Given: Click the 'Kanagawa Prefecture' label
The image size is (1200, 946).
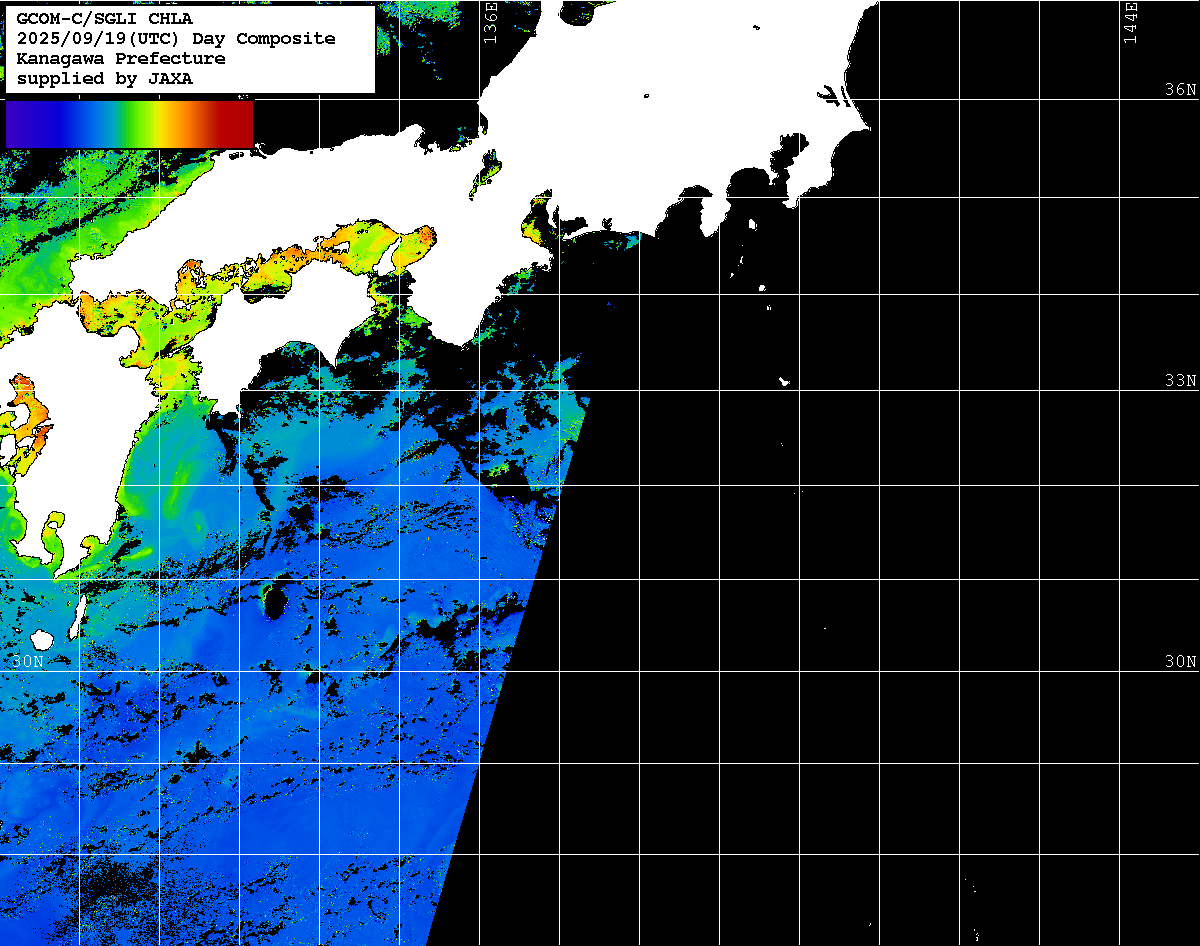Looking at the screenshot, I should tap(121, 59).
